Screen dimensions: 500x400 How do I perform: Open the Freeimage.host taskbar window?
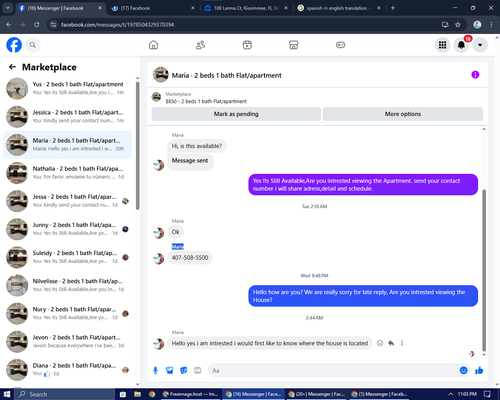pos(190,394)
